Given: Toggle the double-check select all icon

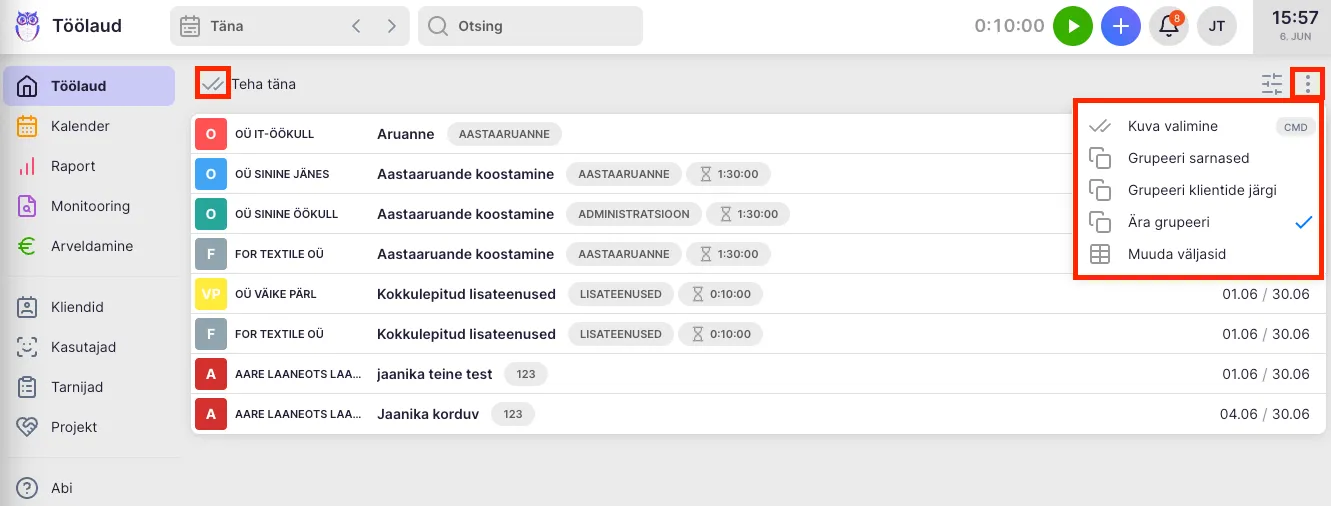Looking at the screenshot, I should [x=212, y=84].
